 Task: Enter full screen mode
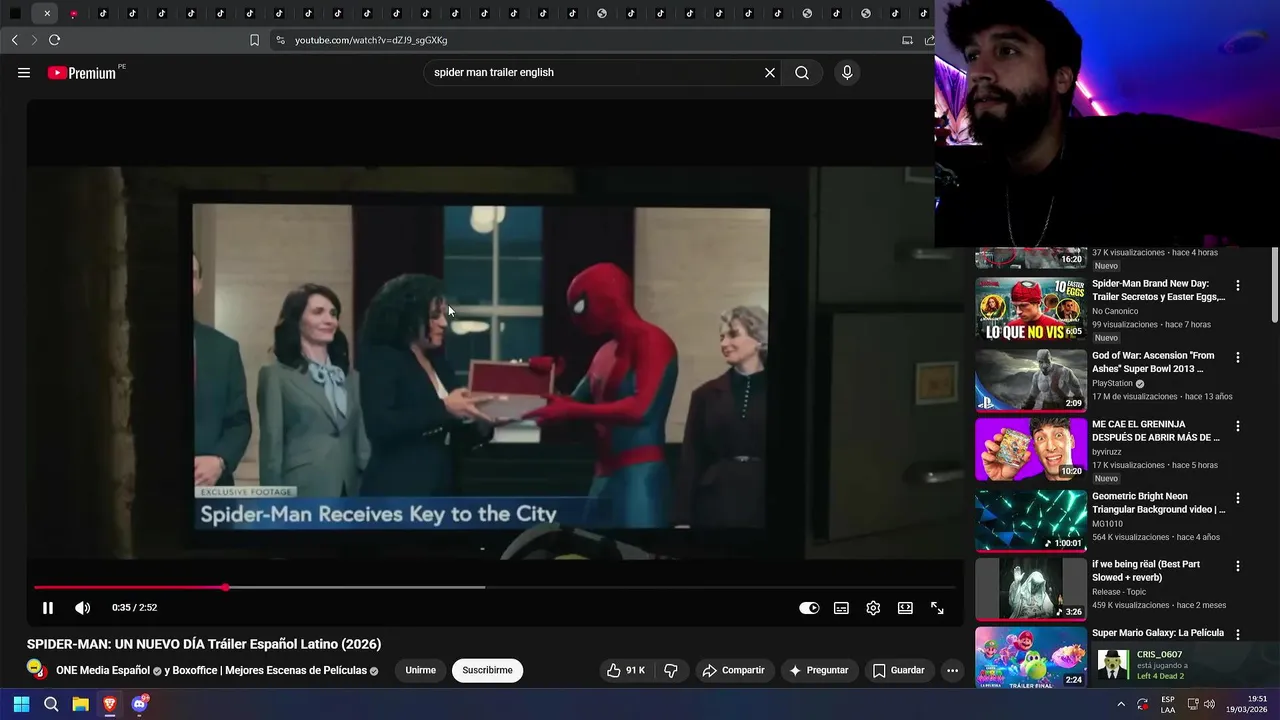[937, 608]
